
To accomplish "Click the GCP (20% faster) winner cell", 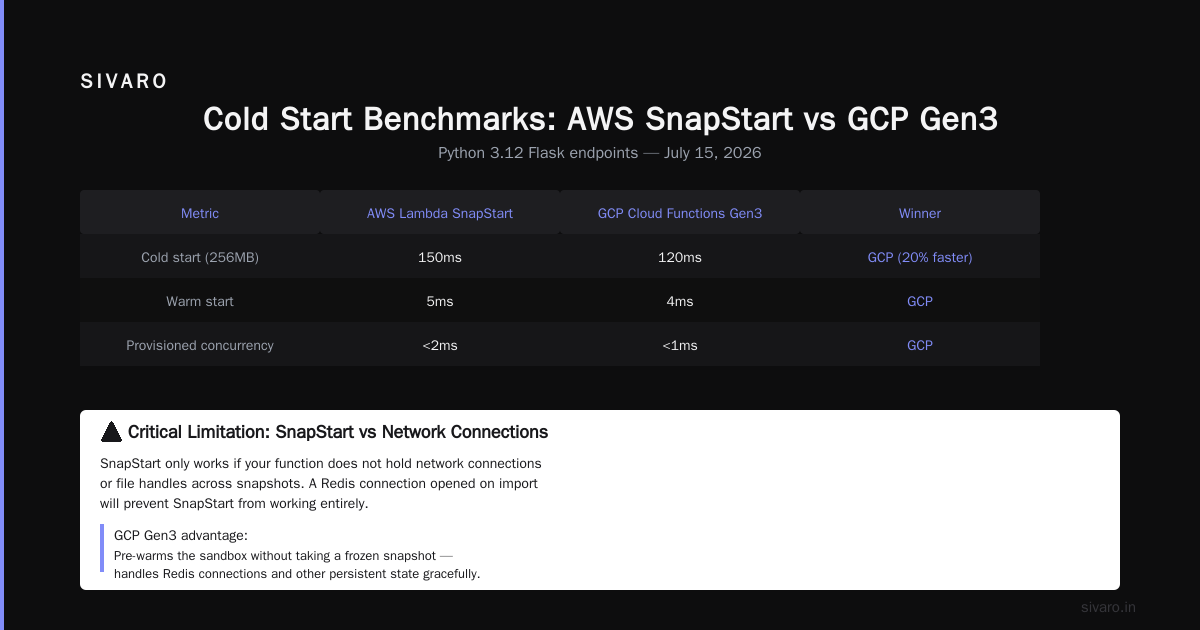I will [x=920, y=257].
